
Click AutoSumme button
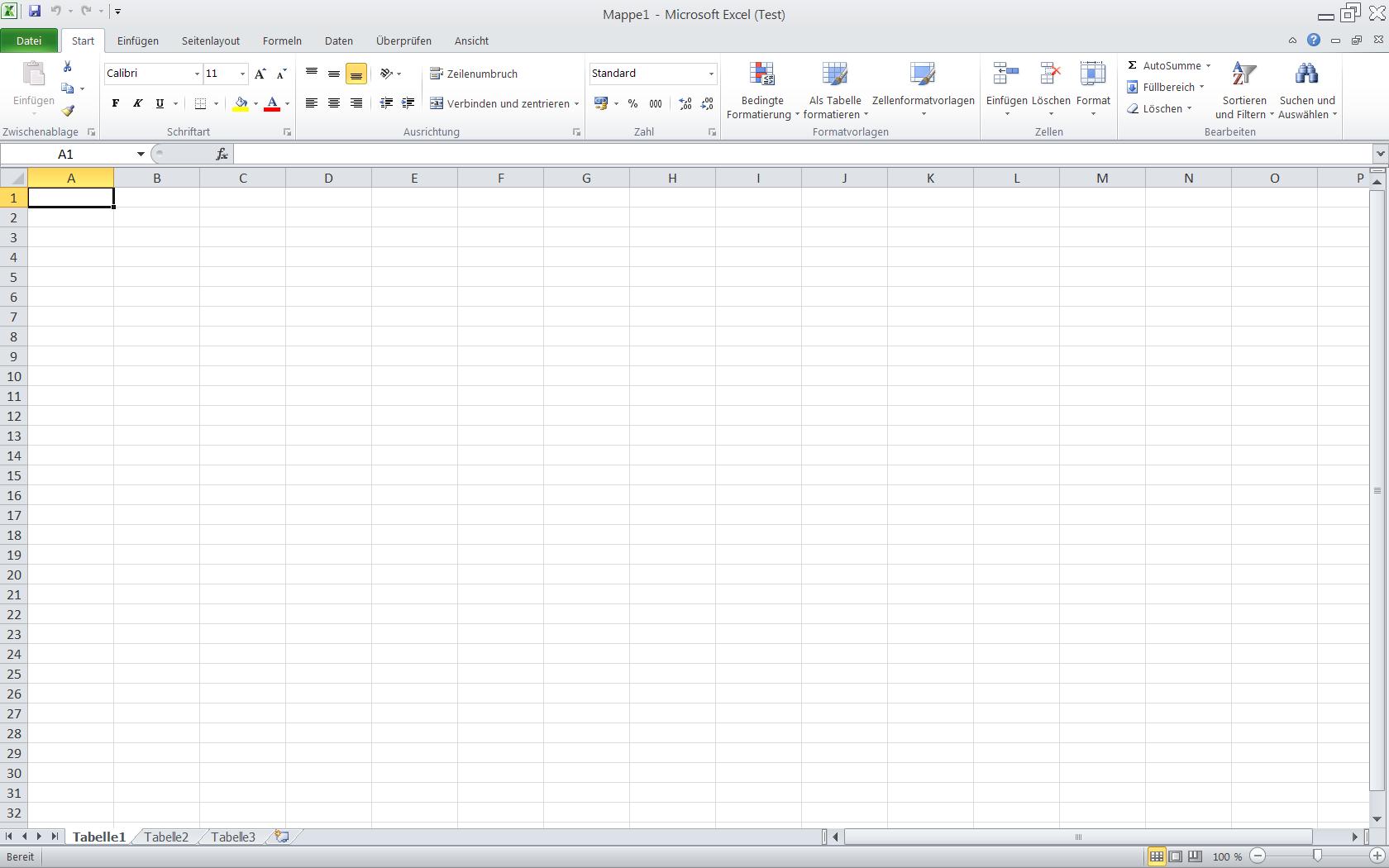click(x=1164, y=65)
